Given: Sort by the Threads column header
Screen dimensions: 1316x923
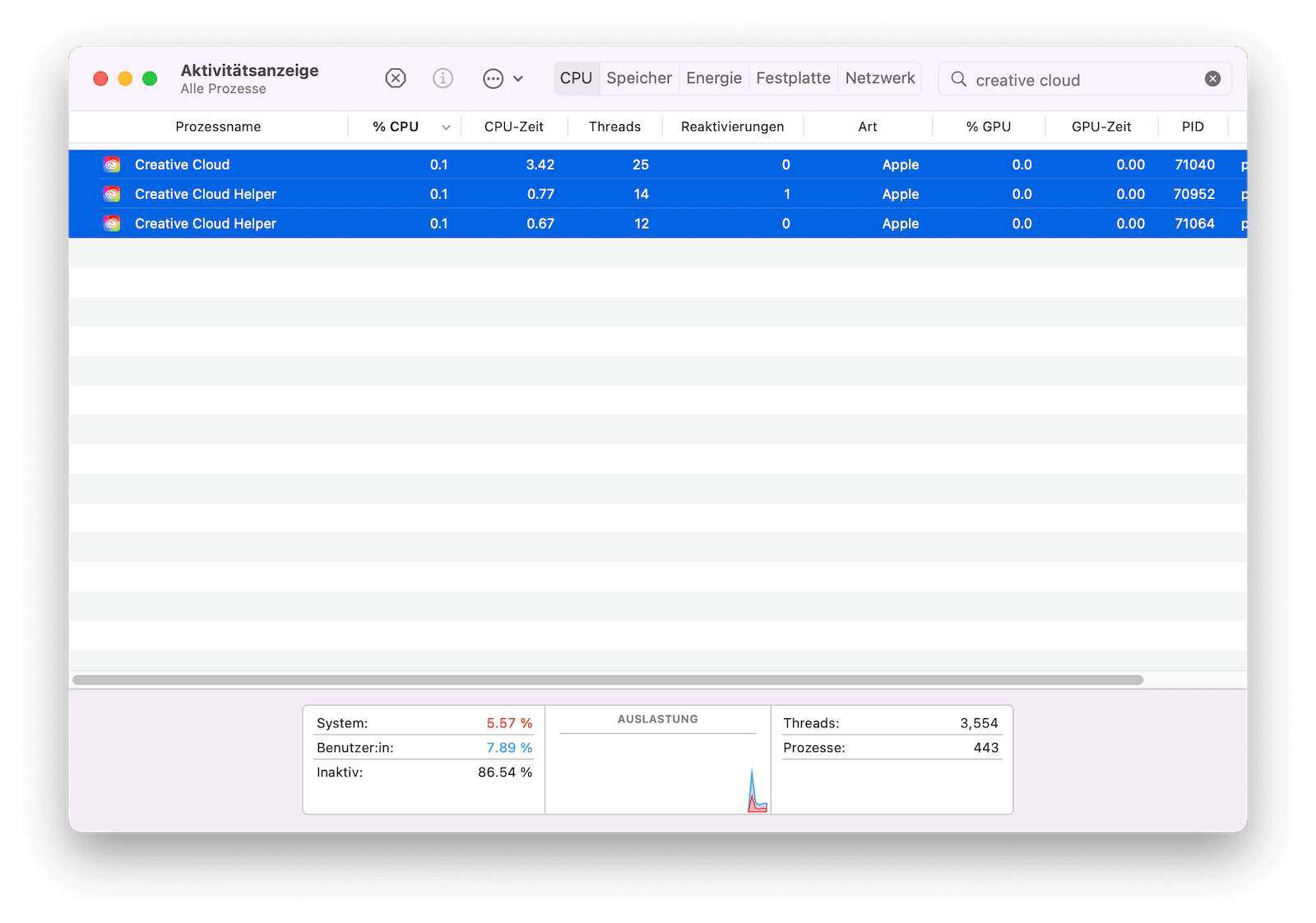Looking at the screenshot, I should click(x=614, y=127).
